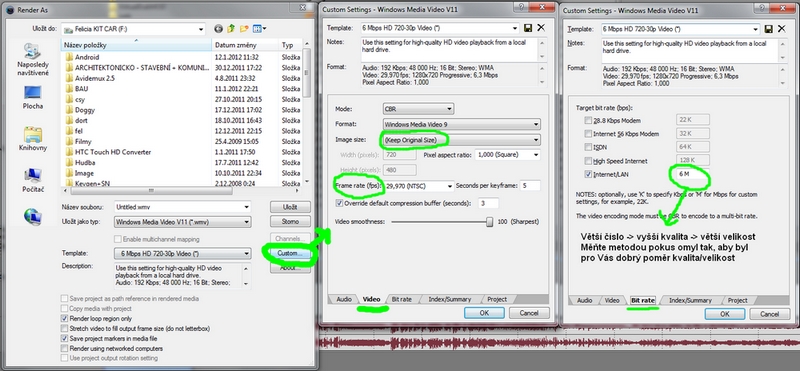Open the views menu icon
Screen dimensions: 800x371
(x=259, y=29)
